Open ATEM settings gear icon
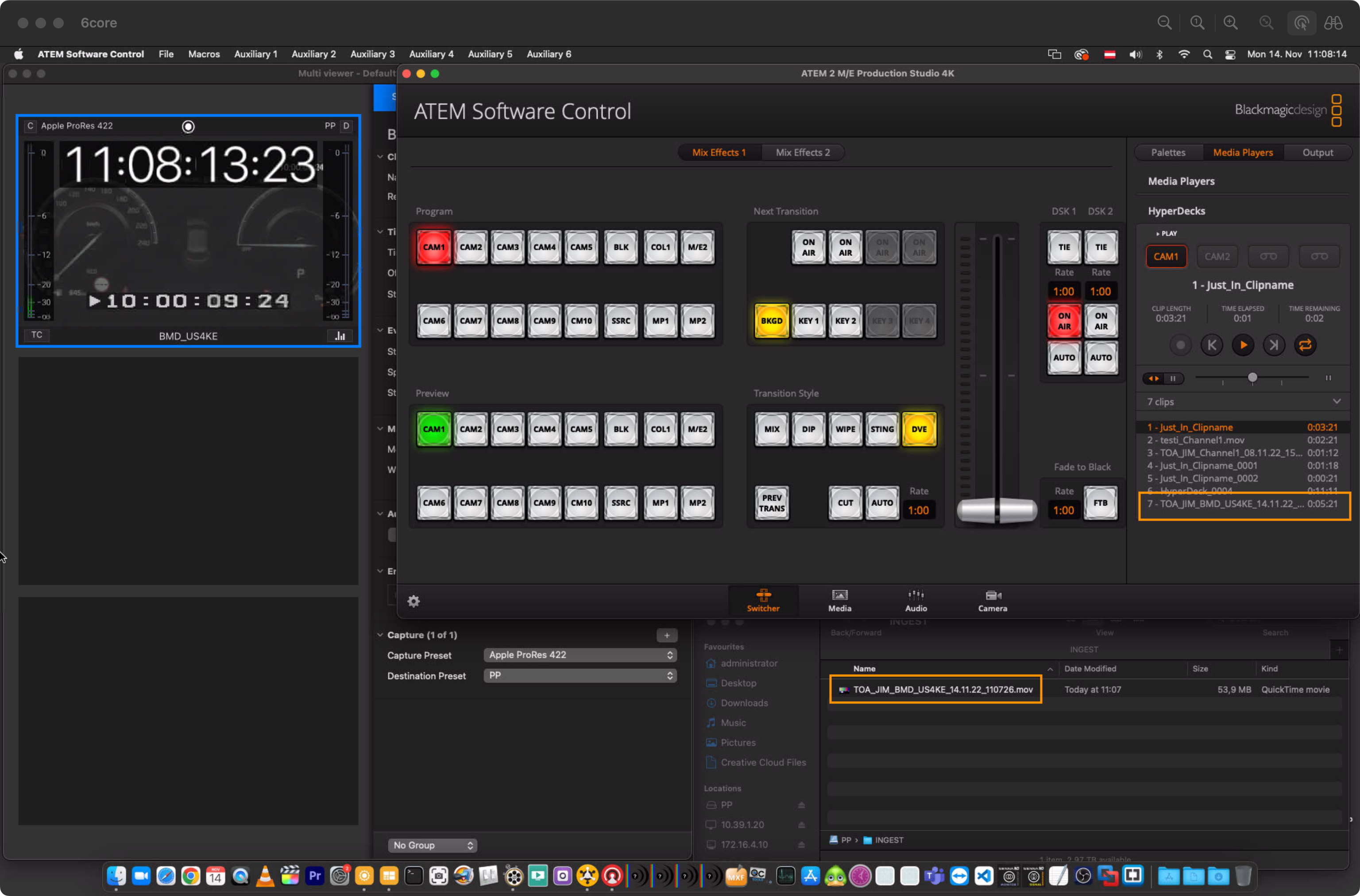Image resolution: width=1360 pixels, height=896 pixels. click(x=414, y=601)
